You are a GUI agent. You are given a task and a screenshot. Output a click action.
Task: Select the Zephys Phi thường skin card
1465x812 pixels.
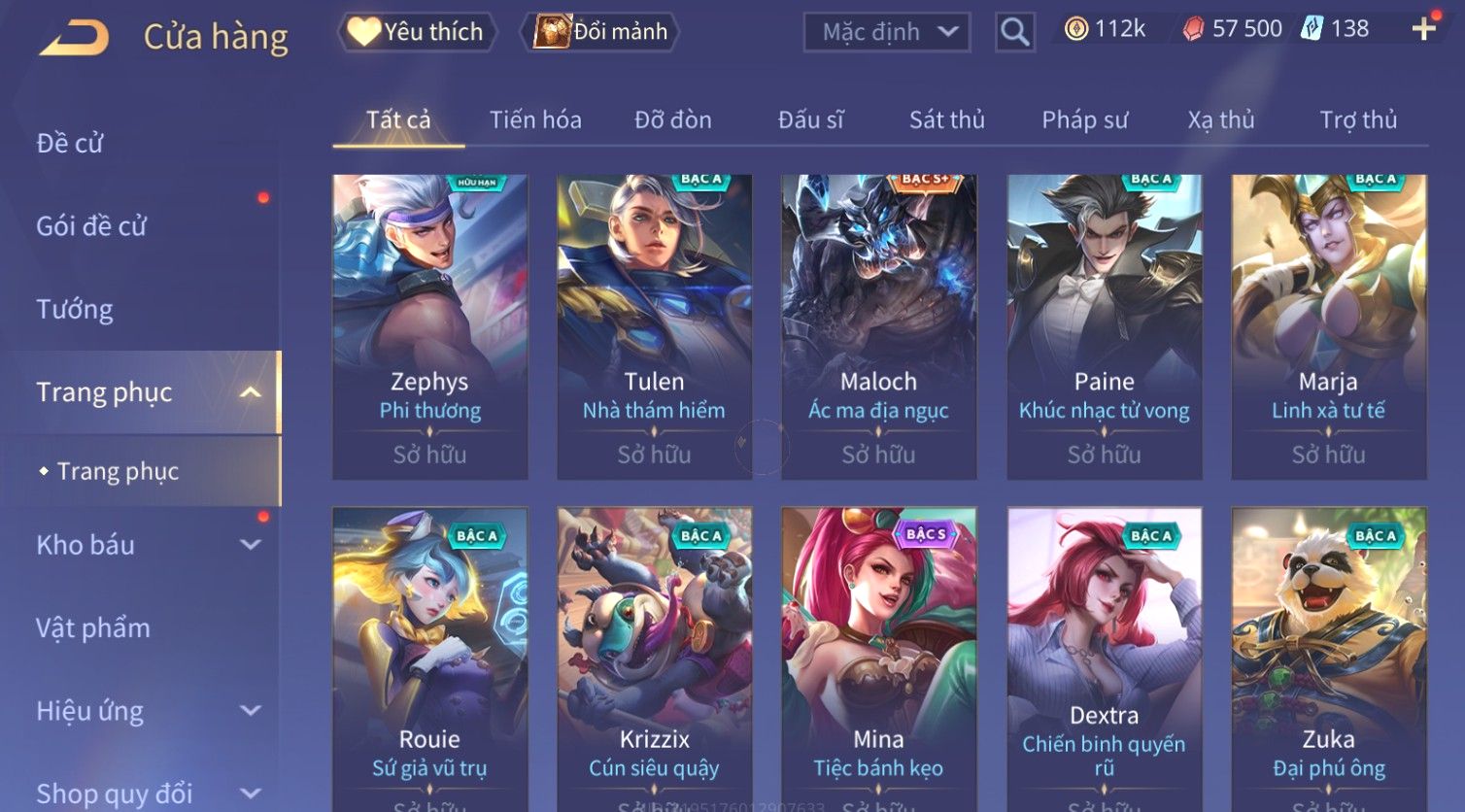pos(429,326)
